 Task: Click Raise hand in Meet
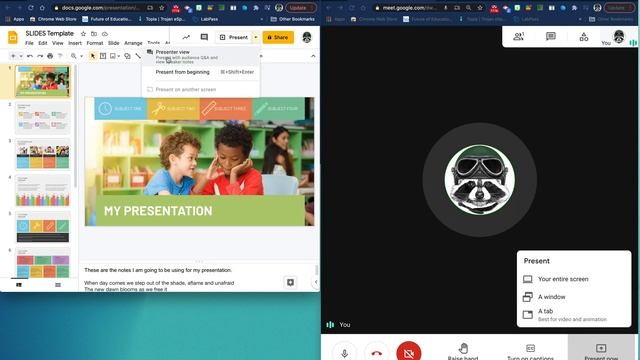pos(463,351)
